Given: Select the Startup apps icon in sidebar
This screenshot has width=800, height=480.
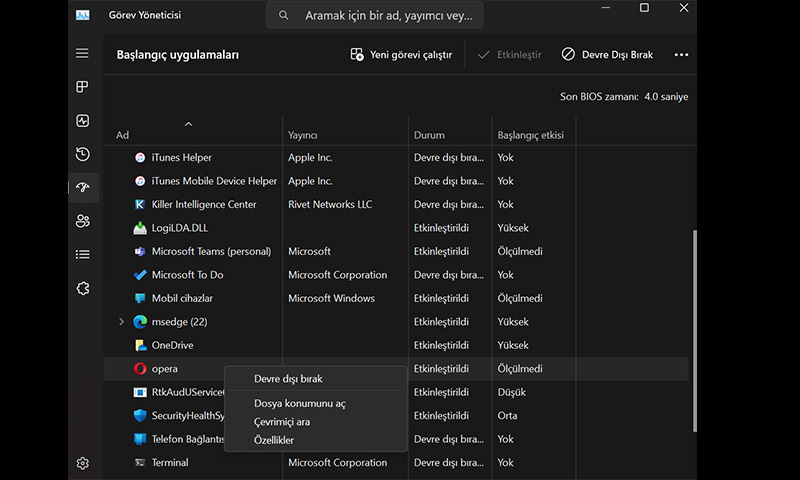Looking at the screenshot, I should click(x=83, y=187).
